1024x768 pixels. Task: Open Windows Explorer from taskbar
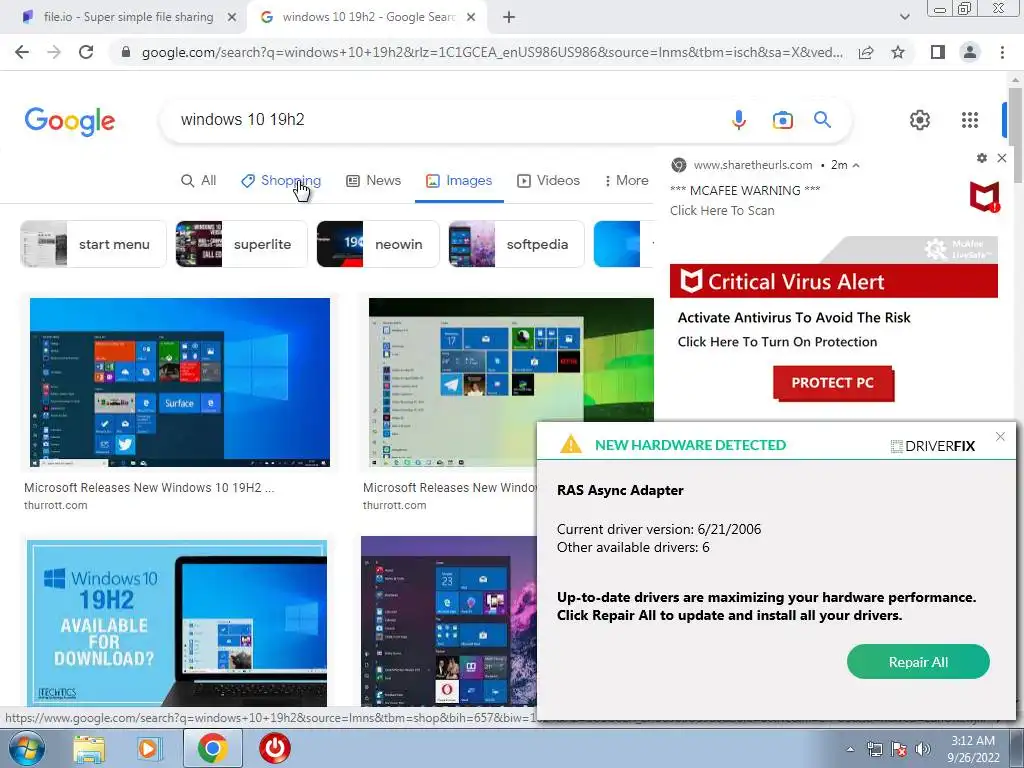89,749
